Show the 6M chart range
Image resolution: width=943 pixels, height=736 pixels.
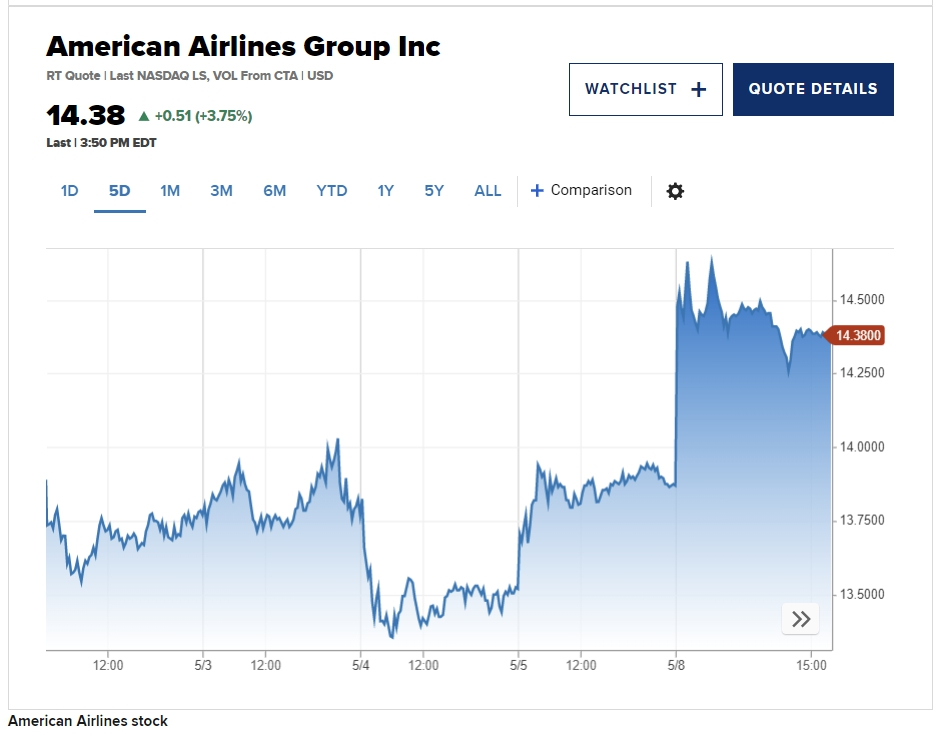(x=274, y=191)
